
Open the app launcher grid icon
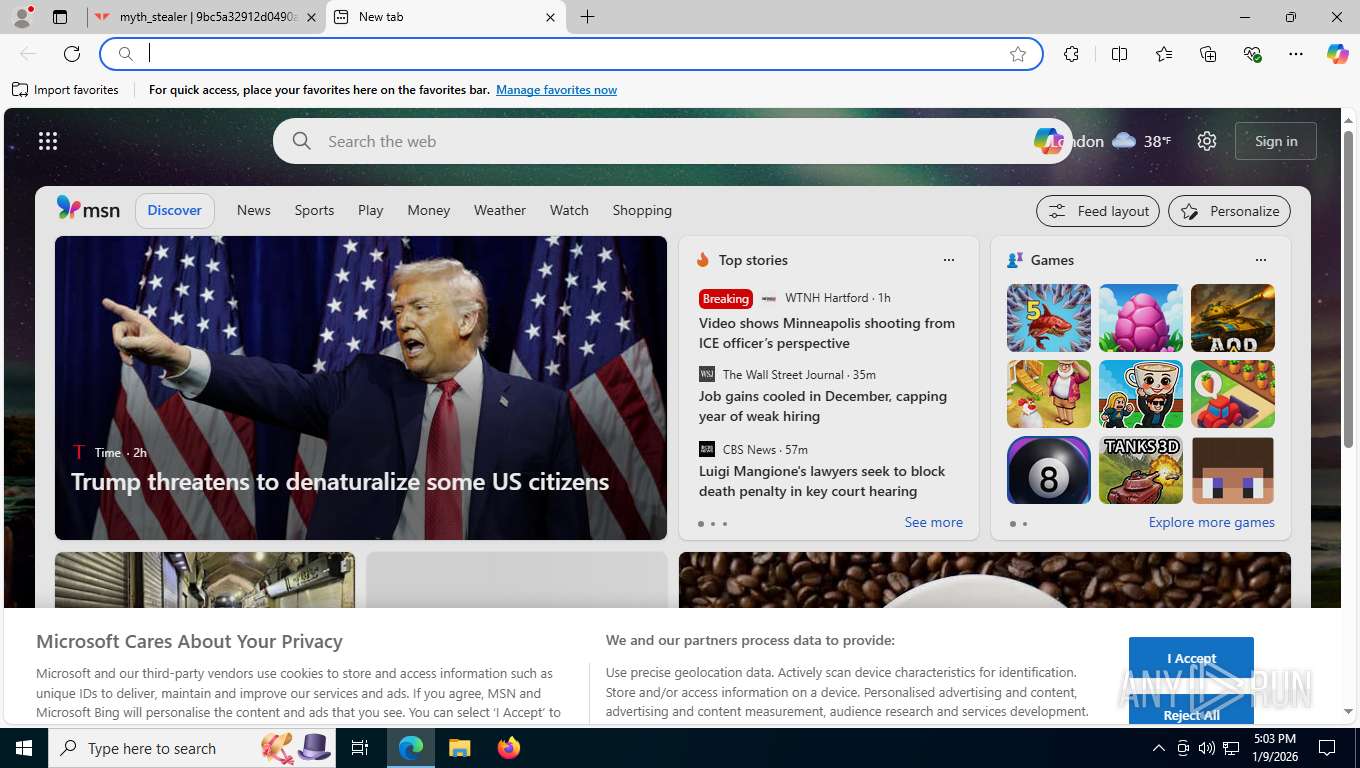coord(48,141)
